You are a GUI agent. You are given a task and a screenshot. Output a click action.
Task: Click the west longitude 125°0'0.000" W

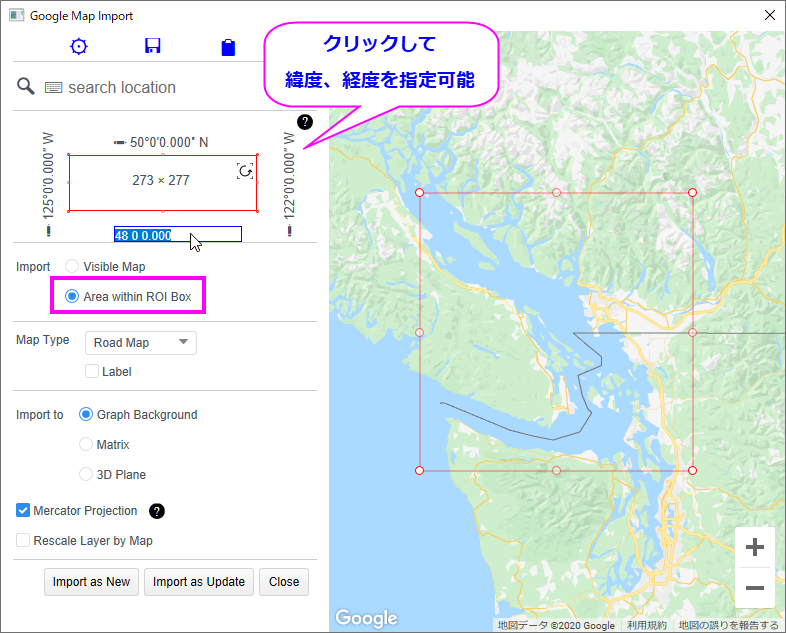pos(48,175)
